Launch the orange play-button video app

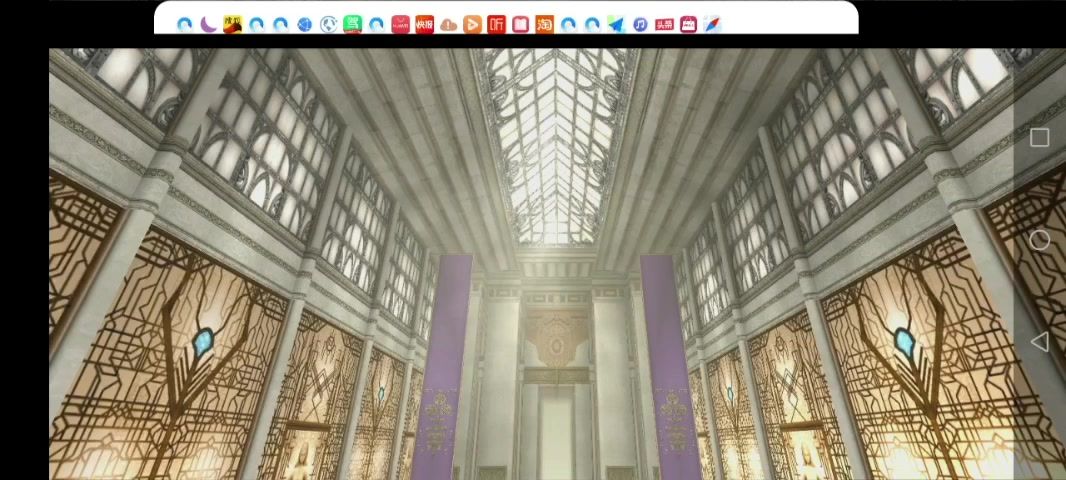pyautogui.click(x=472, y=24)
